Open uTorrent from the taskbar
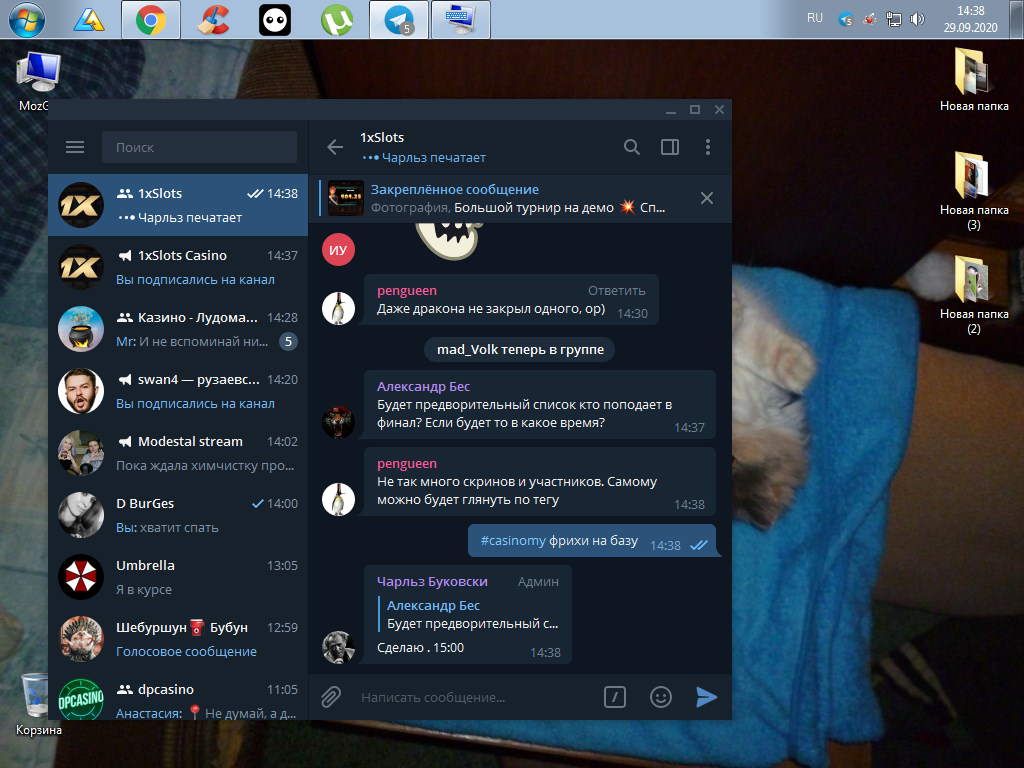Screen dimensions: 1024x768 click(x=337, y=20)
